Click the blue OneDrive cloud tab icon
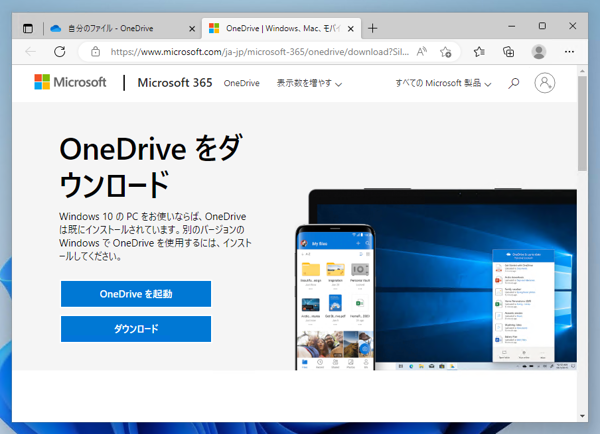 click(56, 28)
